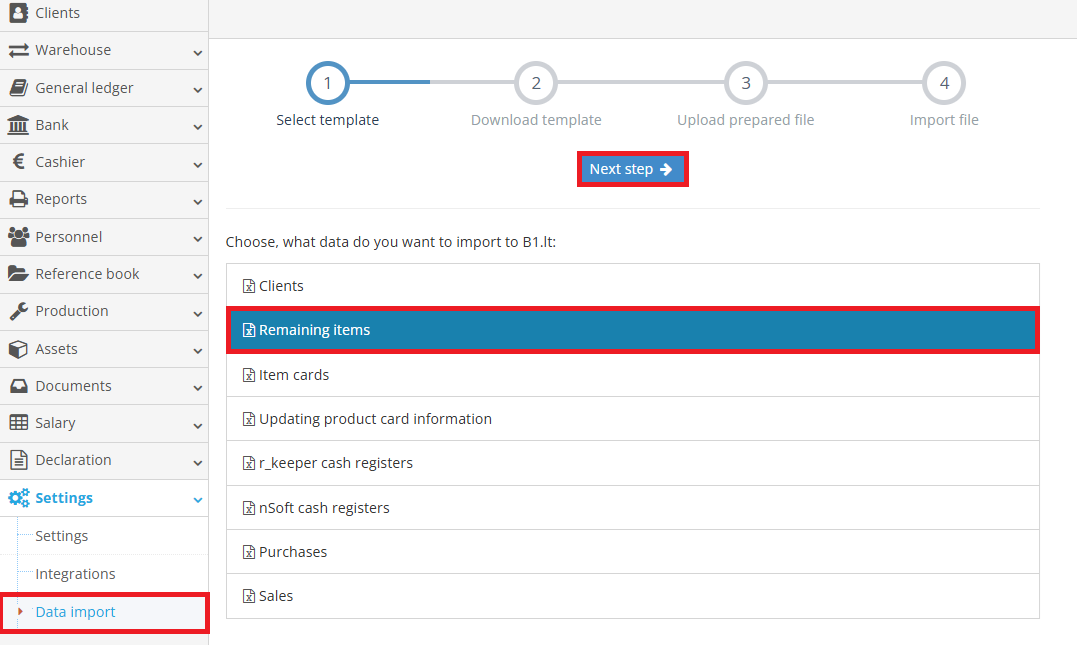Viewport: 1077px width, 645px height.
Task: Click step 1 Select template circle
Action: [x=327, y=83]
